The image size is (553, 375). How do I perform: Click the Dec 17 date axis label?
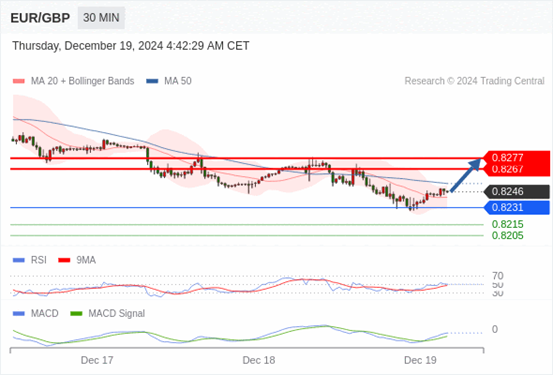(x=97, y=360)
